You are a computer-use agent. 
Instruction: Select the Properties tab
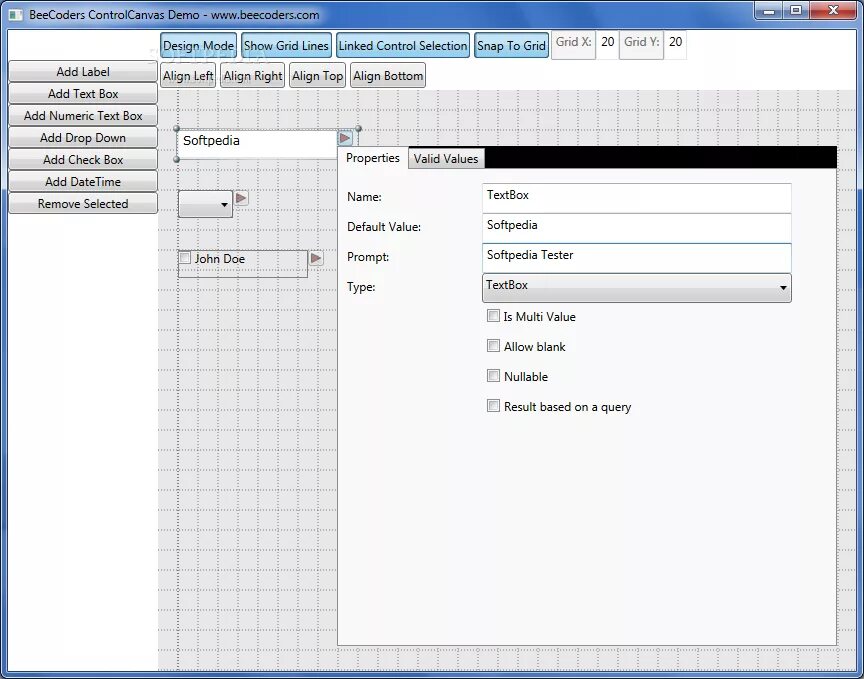pos(373,158)
